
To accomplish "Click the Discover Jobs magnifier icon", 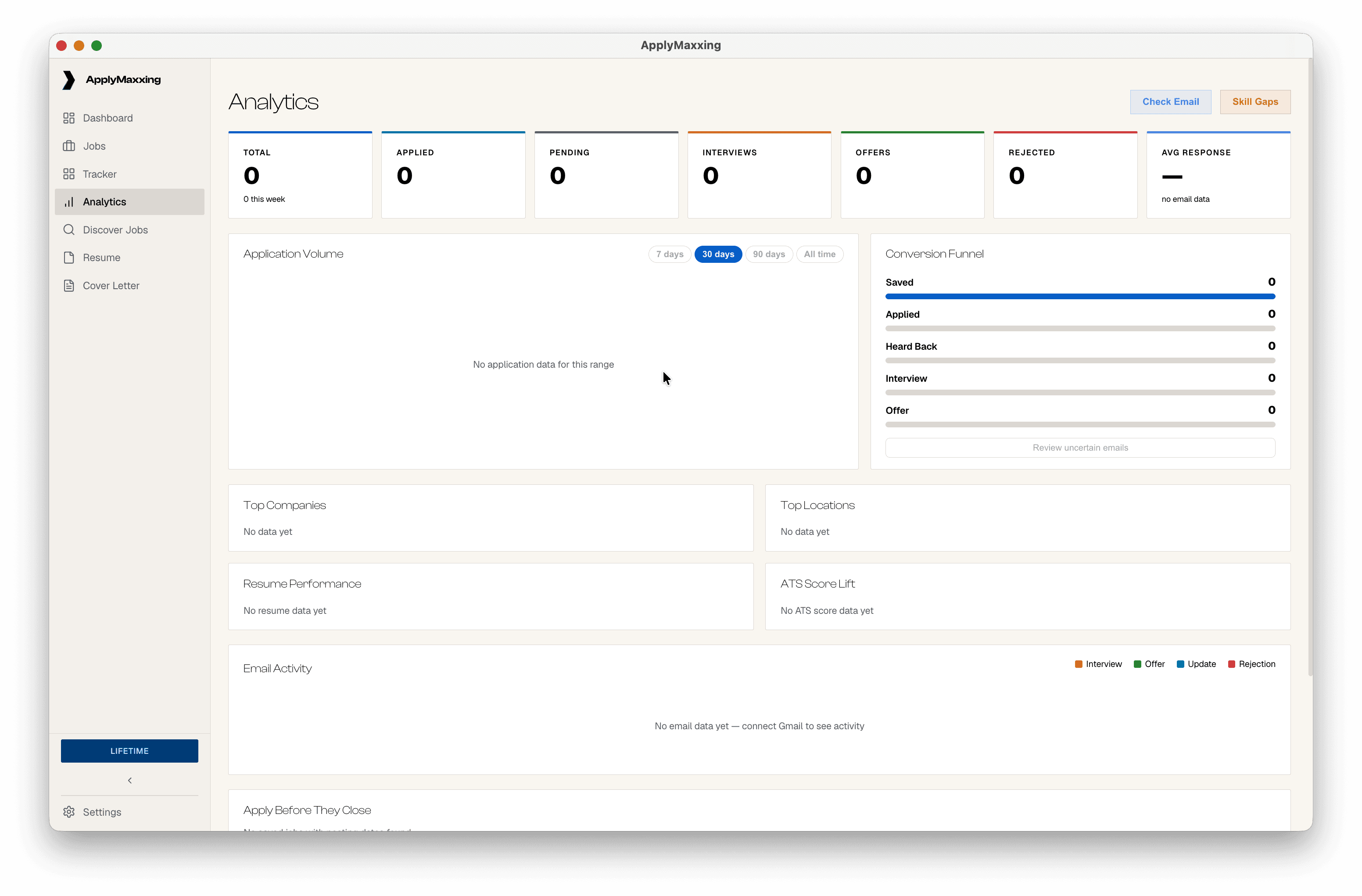I will [69, 230].
